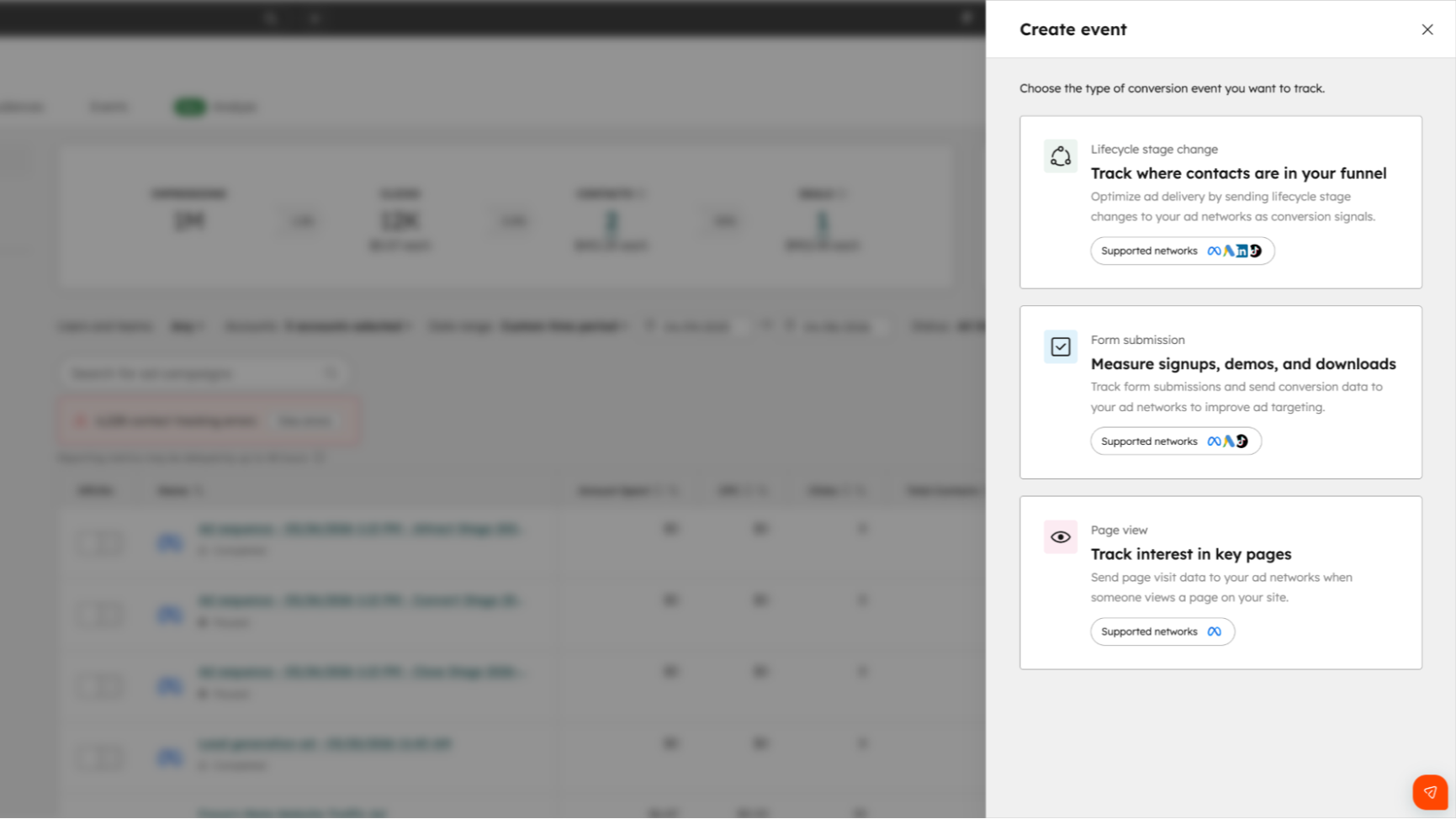The image size is (1456, 819).
Task: Open the first ad sequence campaign link
Action: 360,529
